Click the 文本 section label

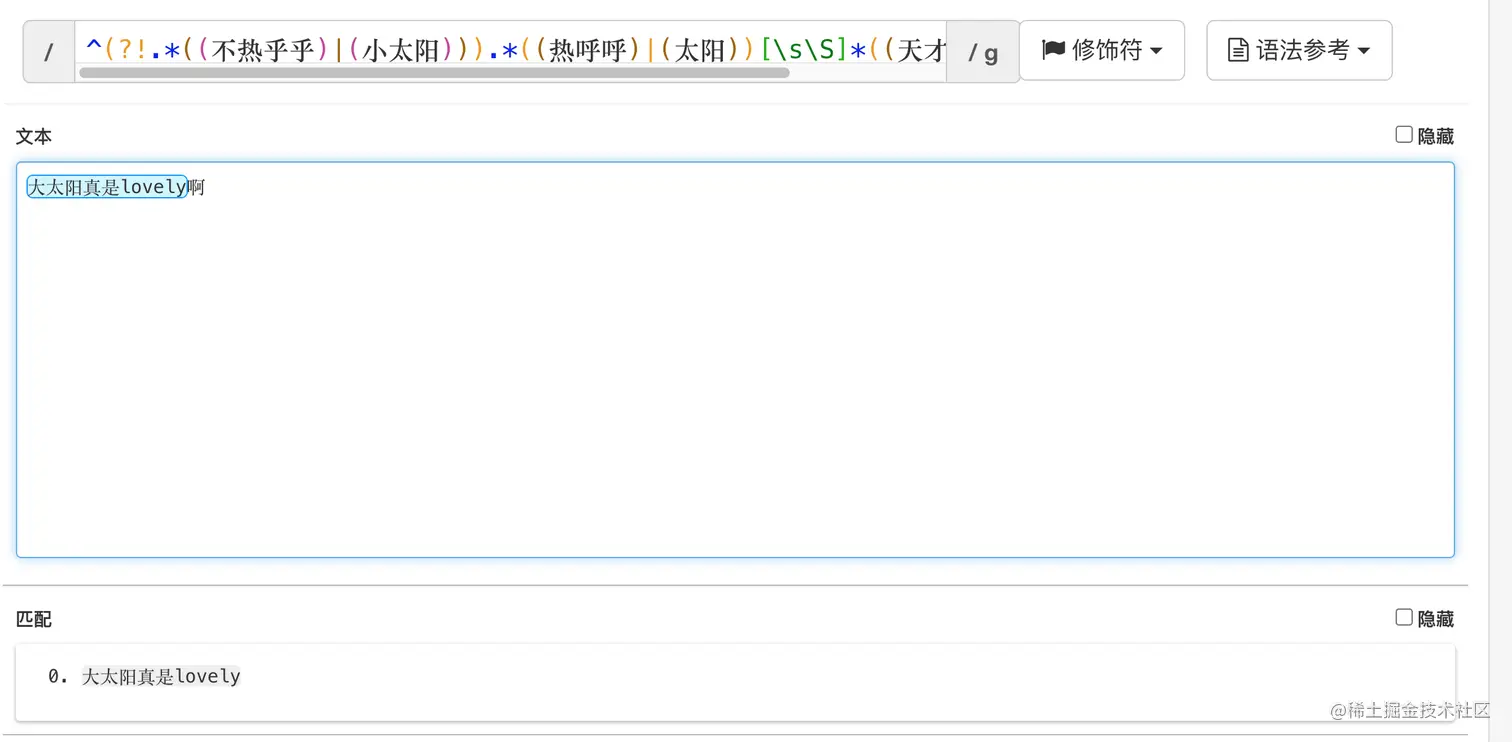34,136
